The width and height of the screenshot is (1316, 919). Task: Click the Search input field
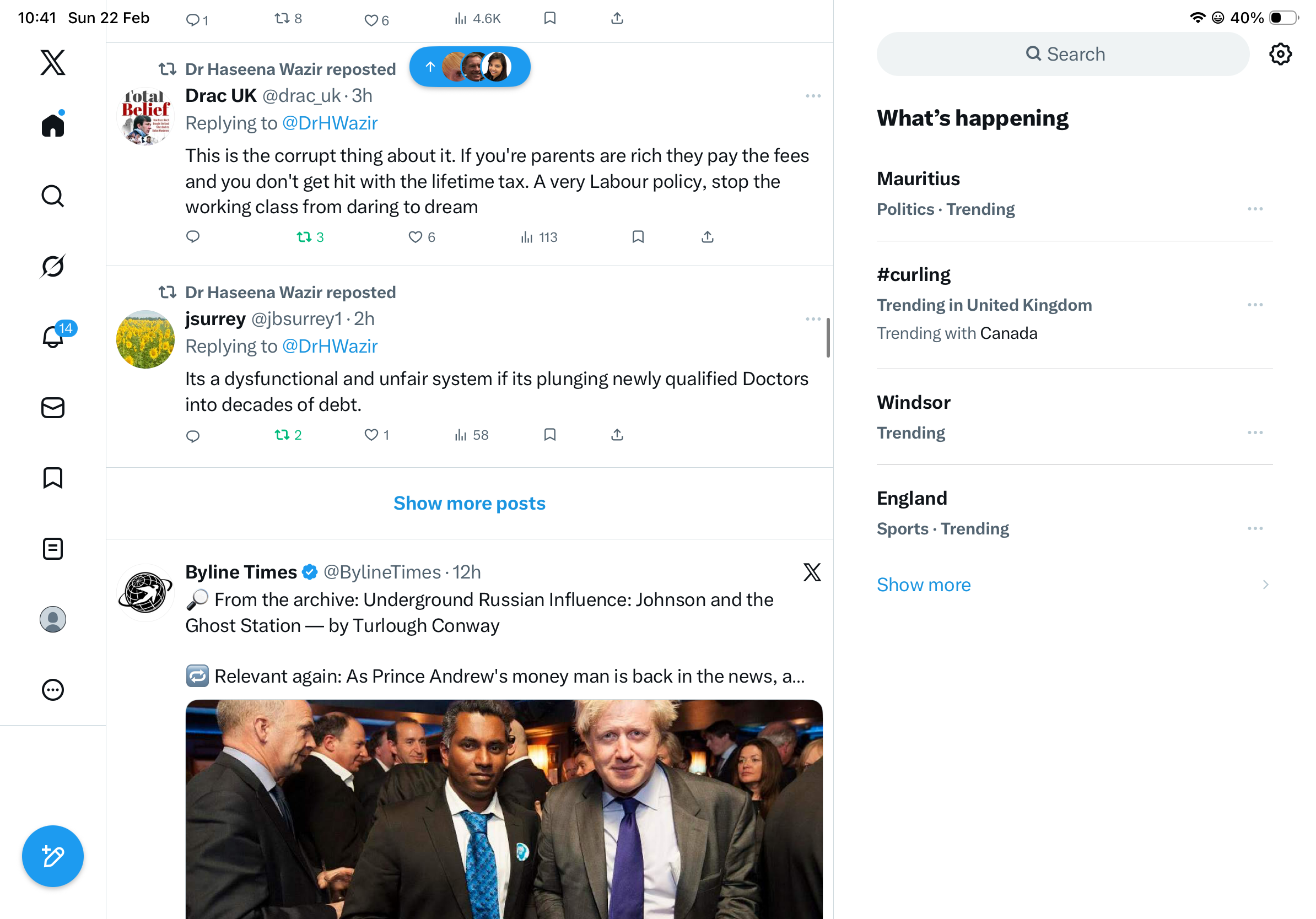click(x=1062, y=55)
